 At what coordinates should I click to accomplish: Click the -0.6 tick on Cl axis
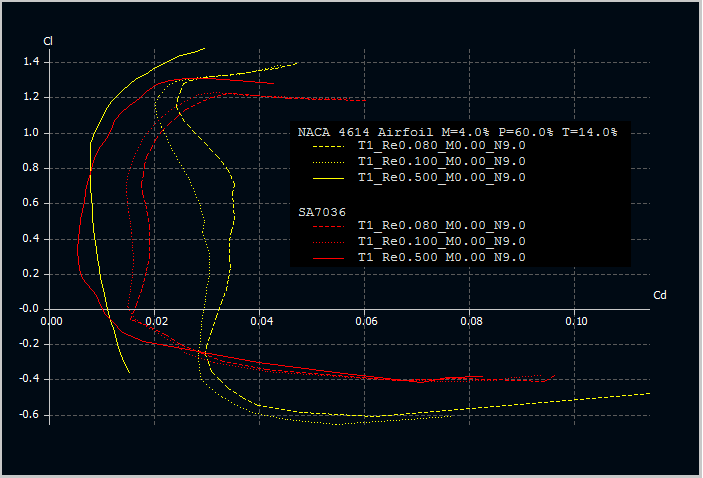pos(29,414)
